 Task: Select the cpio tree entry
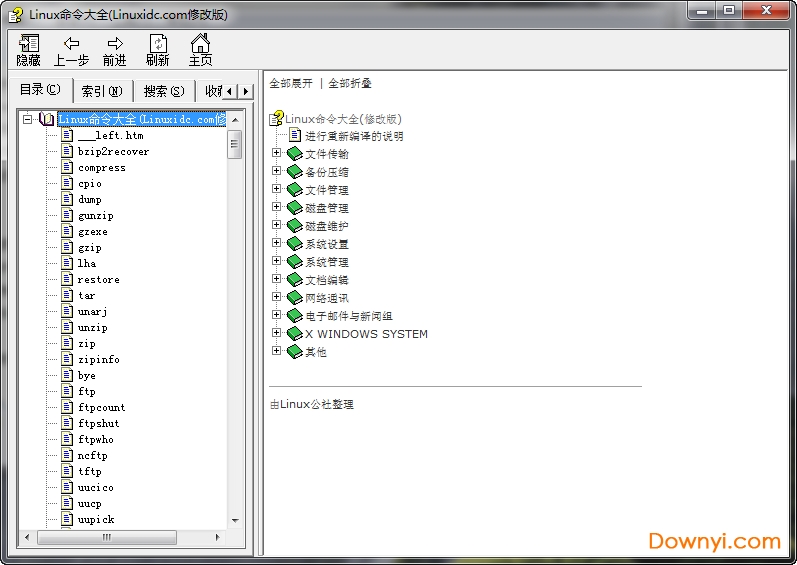click(90, 183)
